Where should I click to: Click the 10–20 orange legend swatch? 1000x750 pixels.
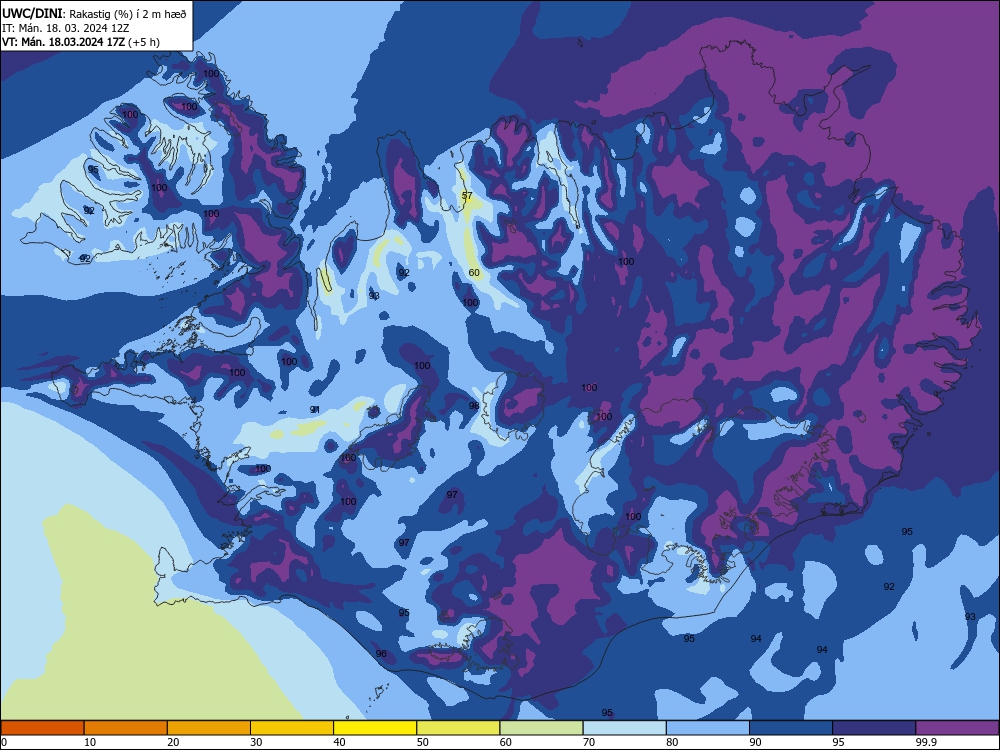click(126, 728)
